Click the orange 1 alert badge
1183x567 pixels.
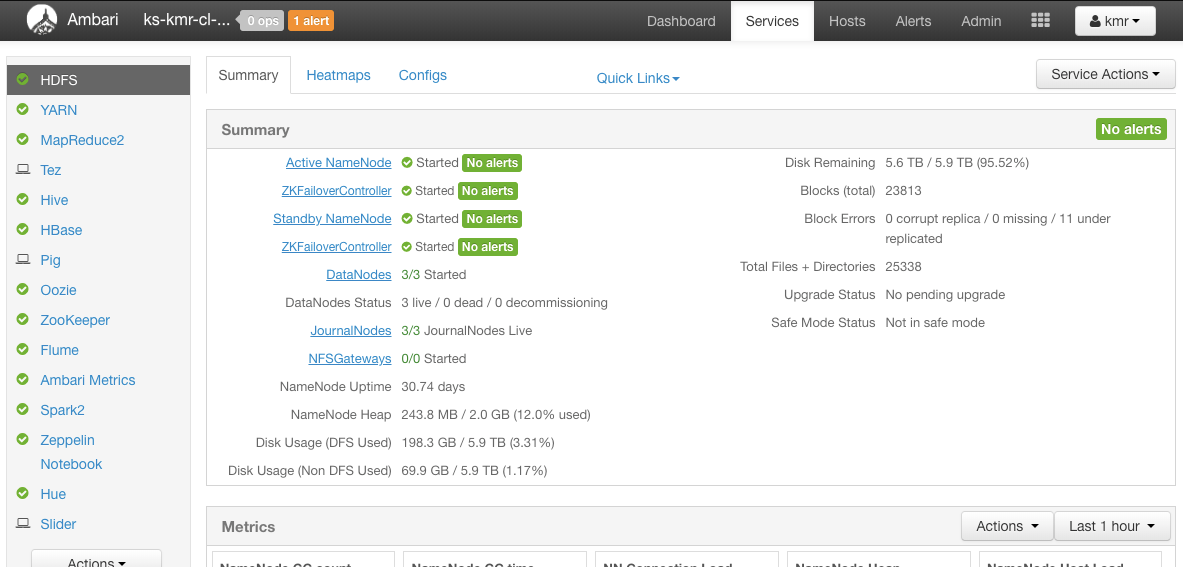coord(311,21)
